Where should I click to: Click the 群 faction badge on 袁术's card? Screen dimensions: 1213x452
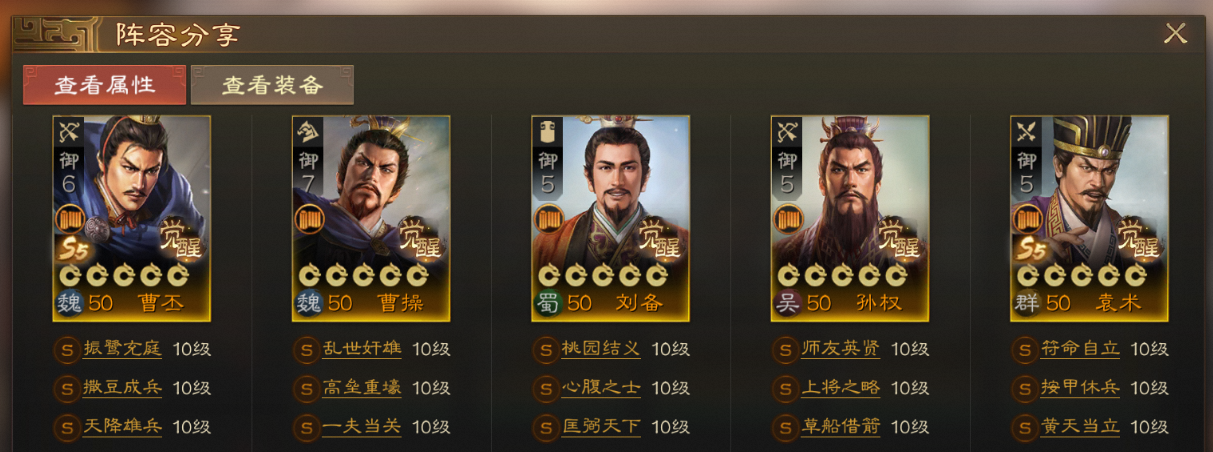click(x=1027, y=303)
